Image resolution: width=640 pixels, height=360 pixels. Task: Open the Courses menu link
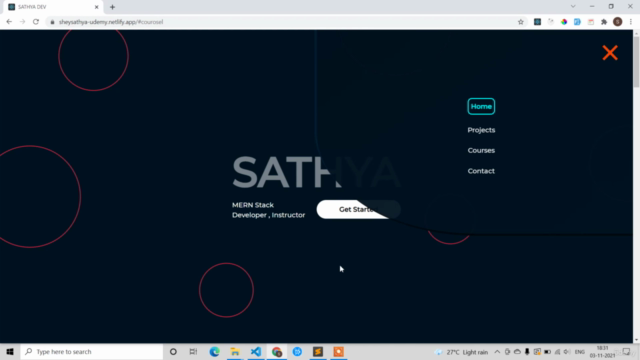pos(481,150)
